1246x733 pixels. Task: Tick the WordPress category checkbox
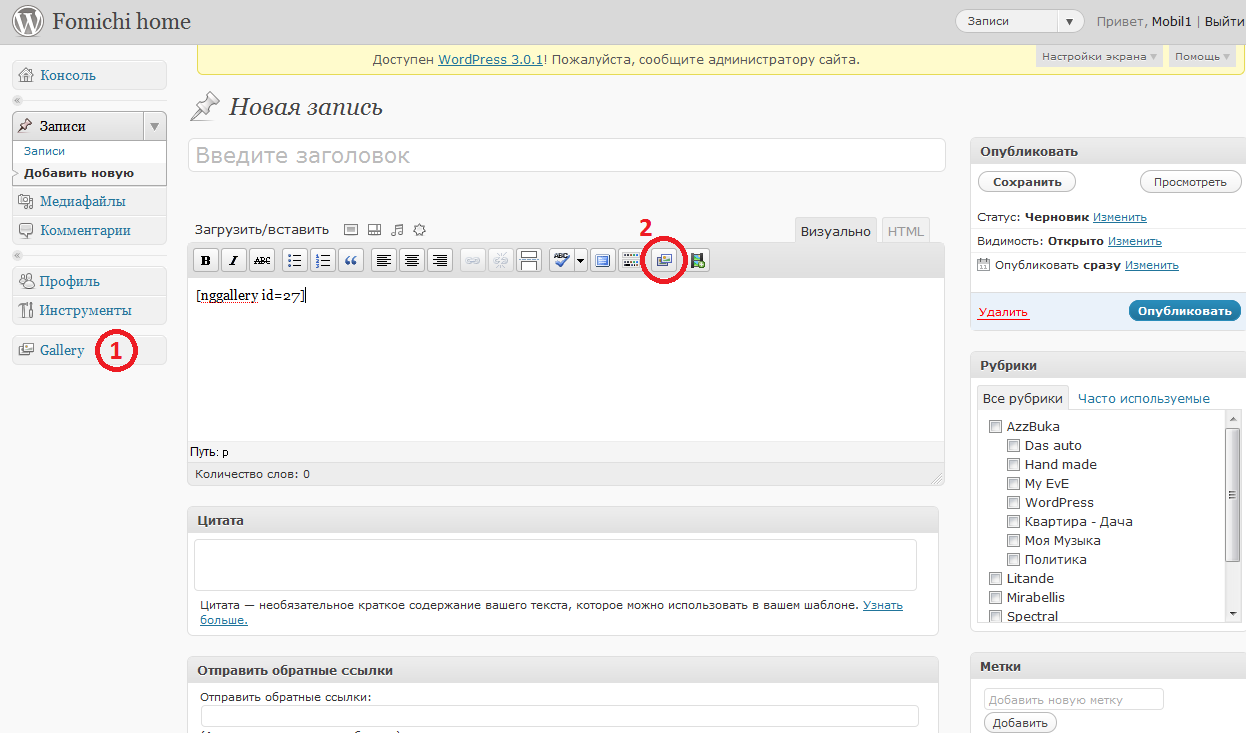click(x=1014, y=502)
